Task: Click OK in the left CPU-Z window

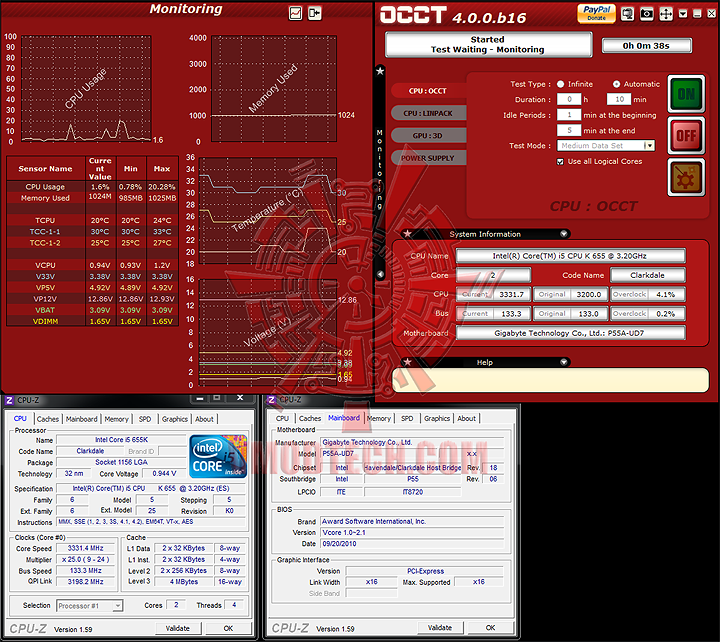Action: [228, 628]
